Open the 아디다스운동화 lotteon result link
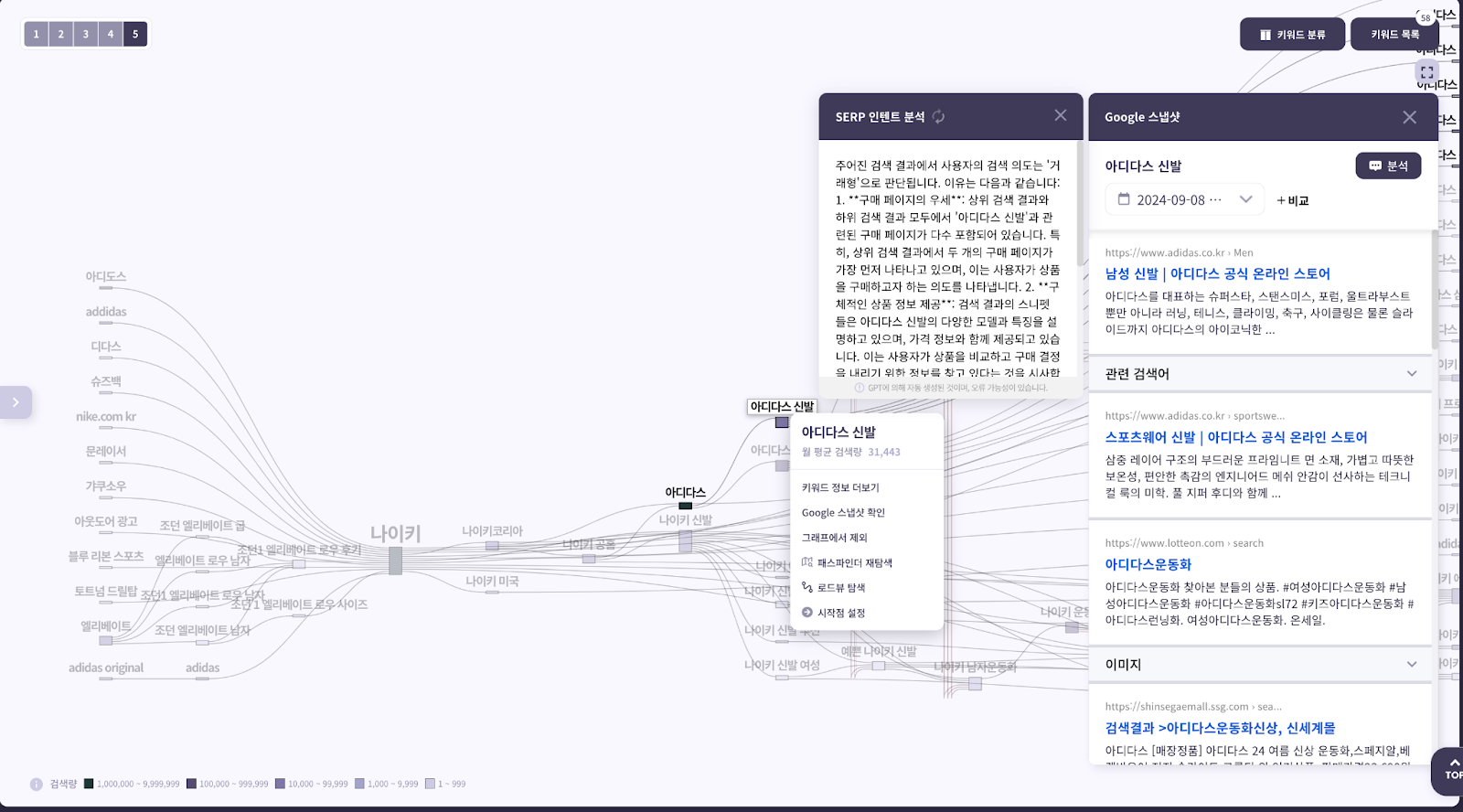The width and height of the screenshot is (1463, 812). pos(1148,564)
